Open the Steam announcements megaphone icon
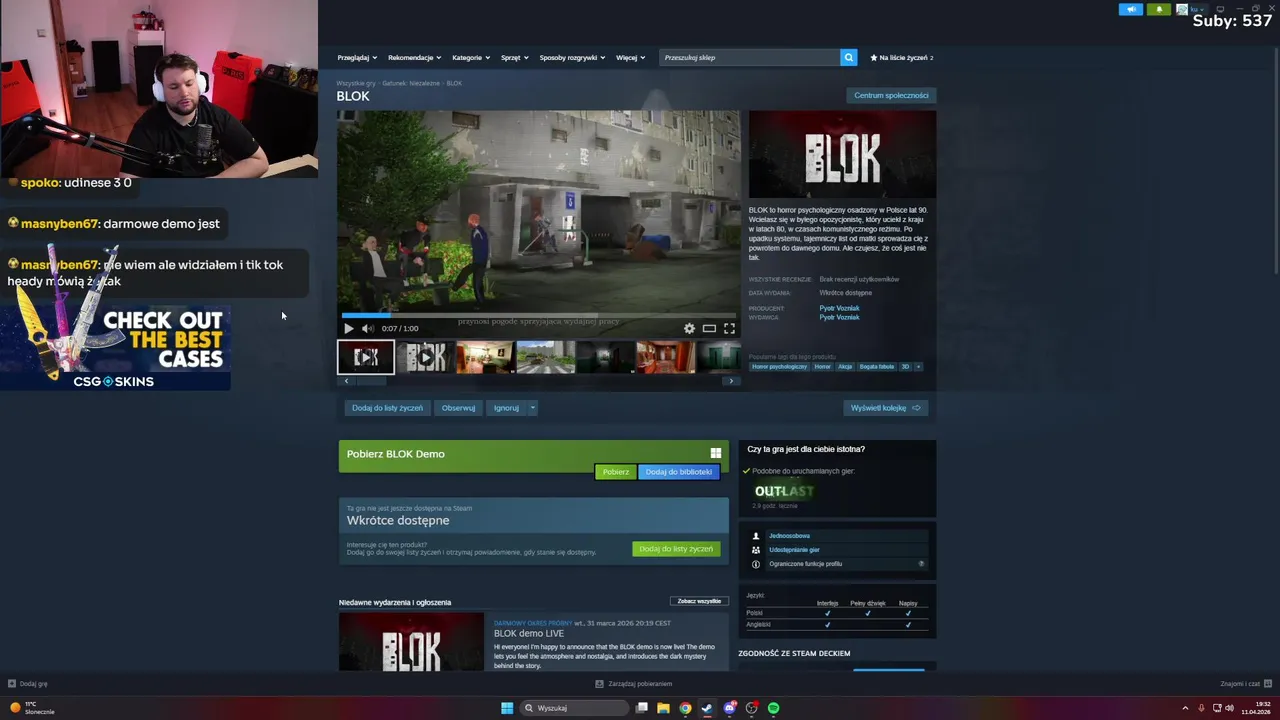Viewport: 1280px width, 720px height. (1131, 9)
